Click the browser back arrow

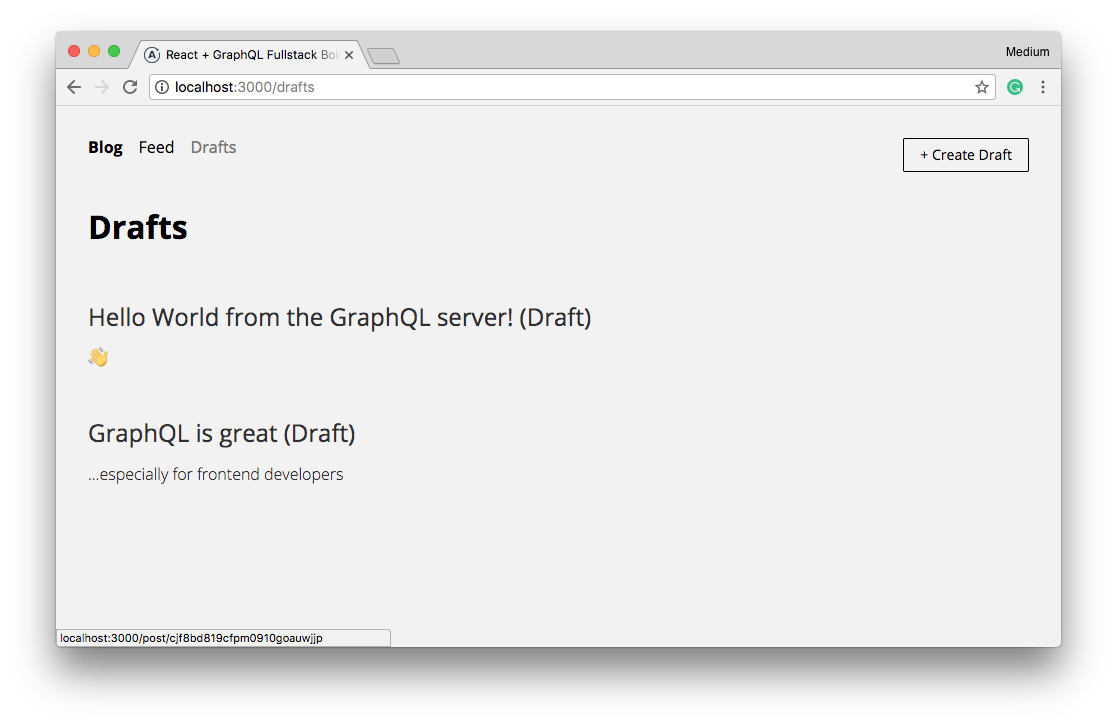(x=74, y=87)
